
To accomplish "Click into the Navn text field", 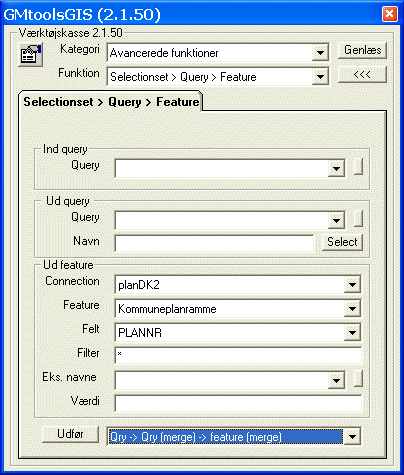I will click(214, 243).
